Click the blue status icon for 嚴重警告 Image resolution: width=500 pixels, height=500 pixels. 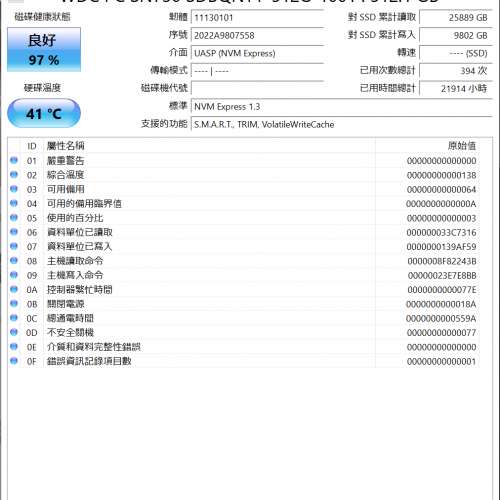pyautogui.click(x=14, y=160)
